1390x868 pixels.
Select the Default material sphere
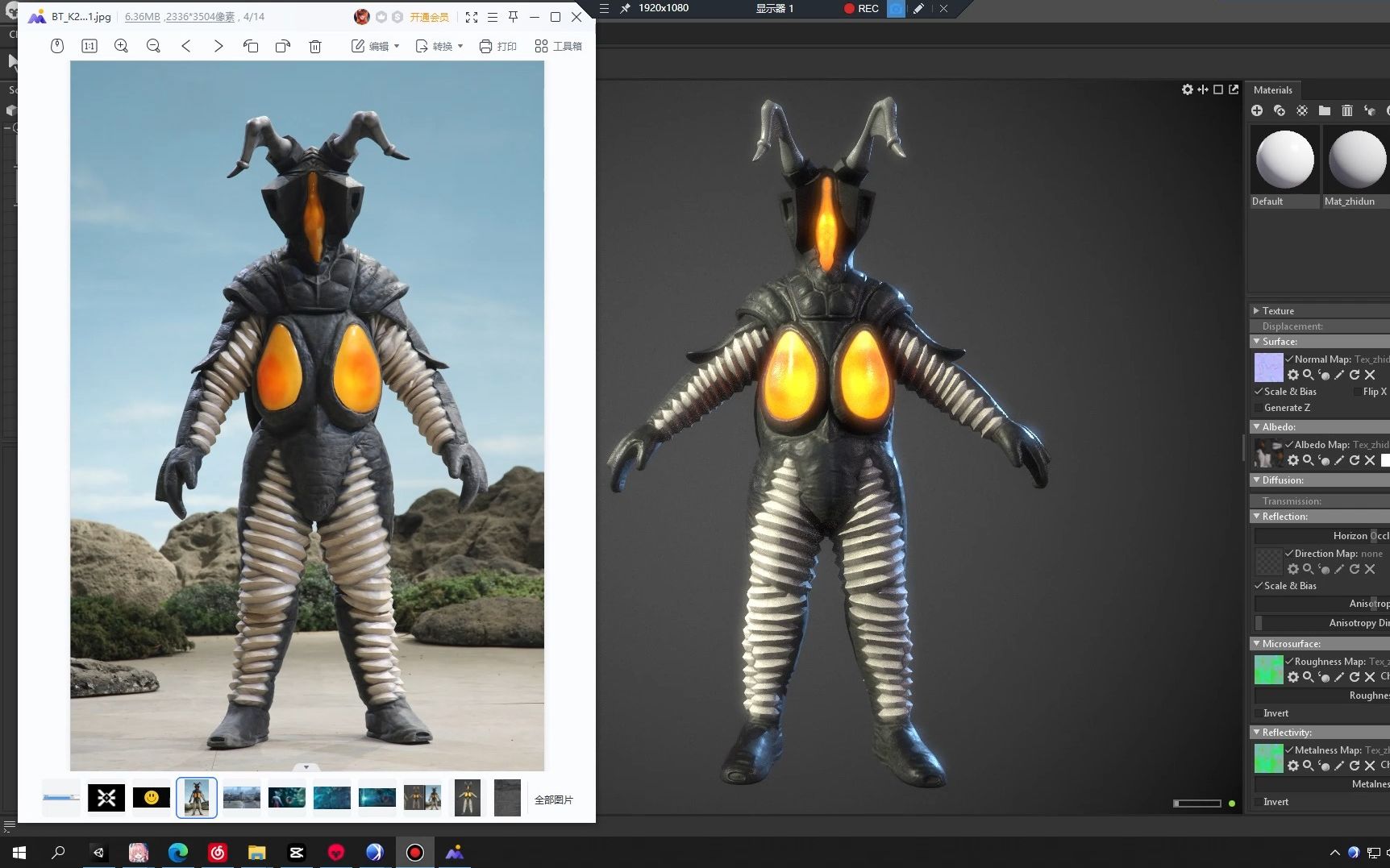pos(1285,160)
